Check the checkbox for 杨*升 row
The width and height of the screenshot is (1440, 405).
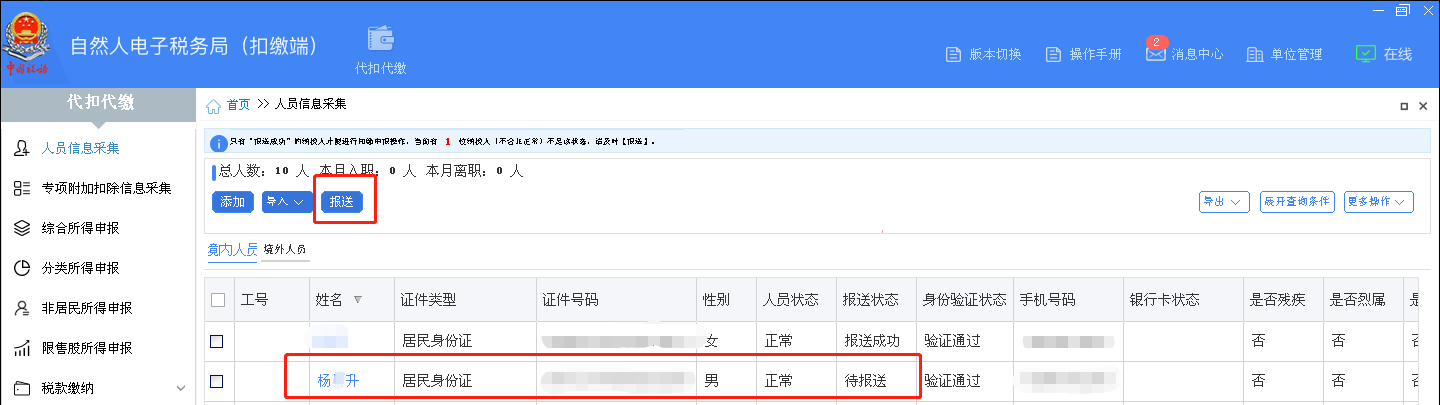pyautogui.click(x=217, y=381)
